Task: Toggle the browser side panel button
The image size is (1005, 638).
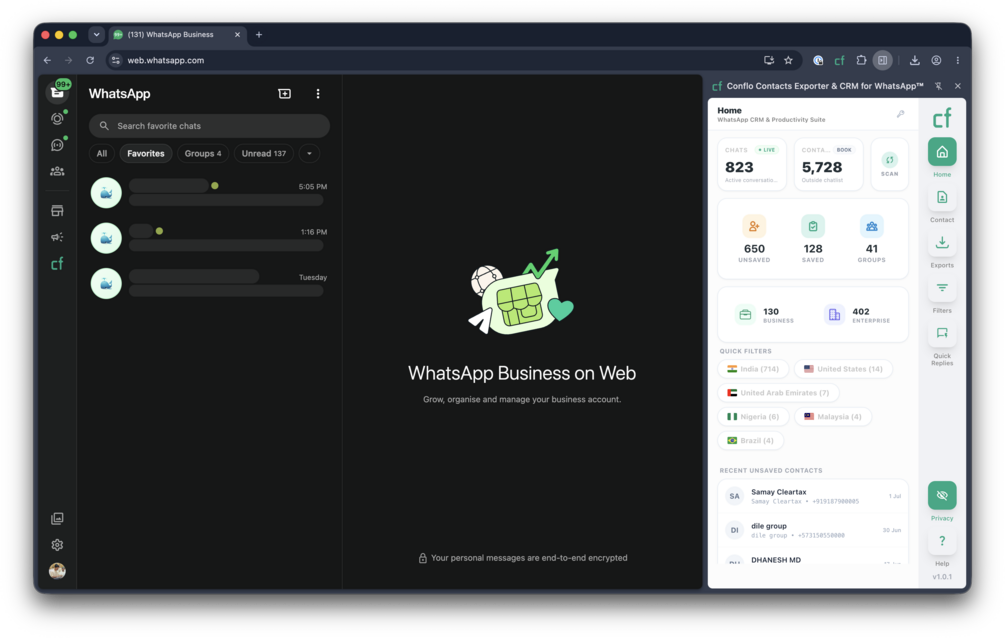Action: pyautogui.click(x=883, y=60)
